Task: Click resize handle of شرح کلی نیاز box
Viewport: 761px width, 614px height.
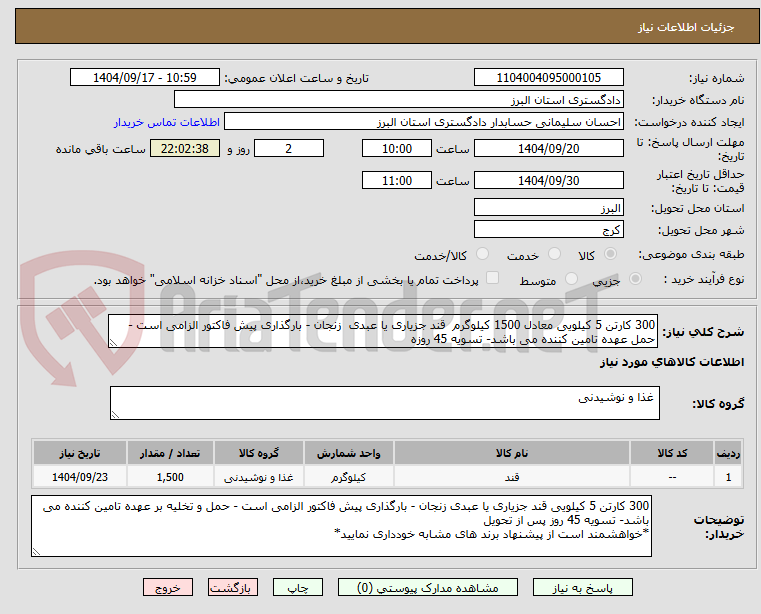Action: (x=113, y=343)
